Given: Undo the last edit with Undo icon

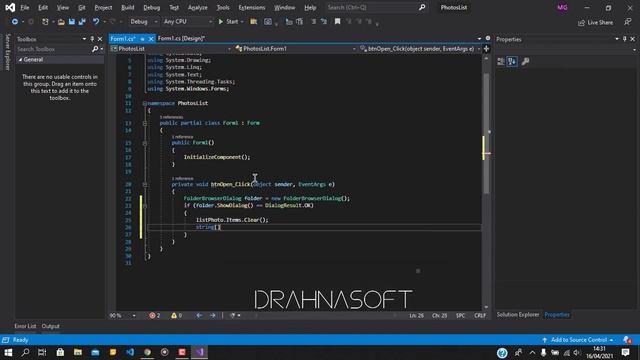Looking at the screenshot, I should point(96,22).
